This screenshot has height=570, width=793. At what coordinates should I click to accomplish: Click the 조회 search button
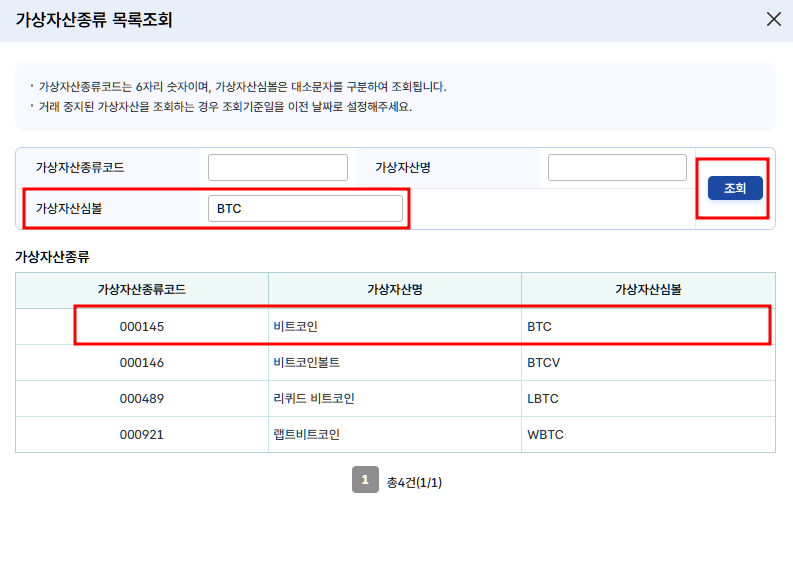click(735, 188)
